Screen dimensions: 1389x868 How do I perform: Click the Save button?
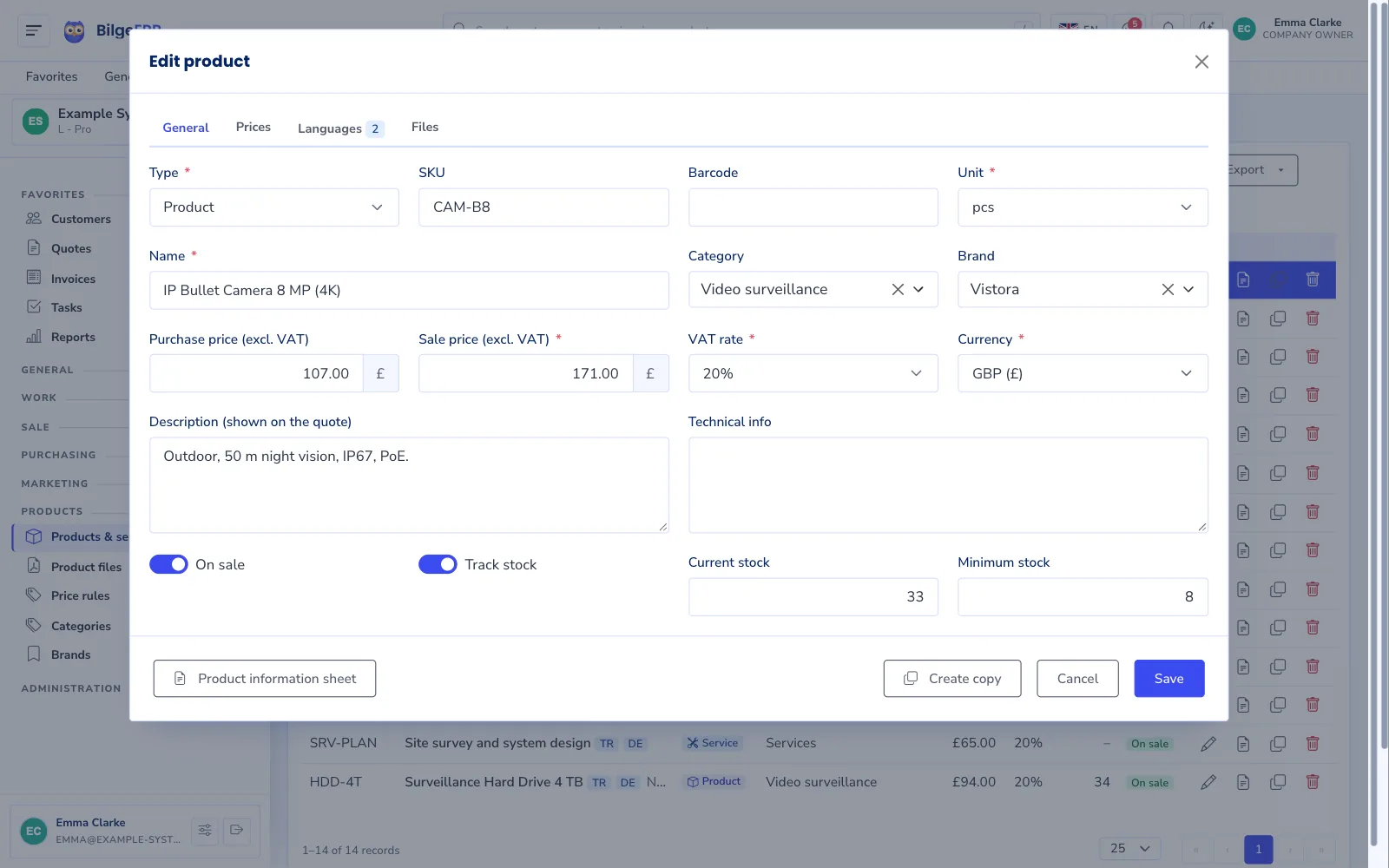tap(1168, 679)
